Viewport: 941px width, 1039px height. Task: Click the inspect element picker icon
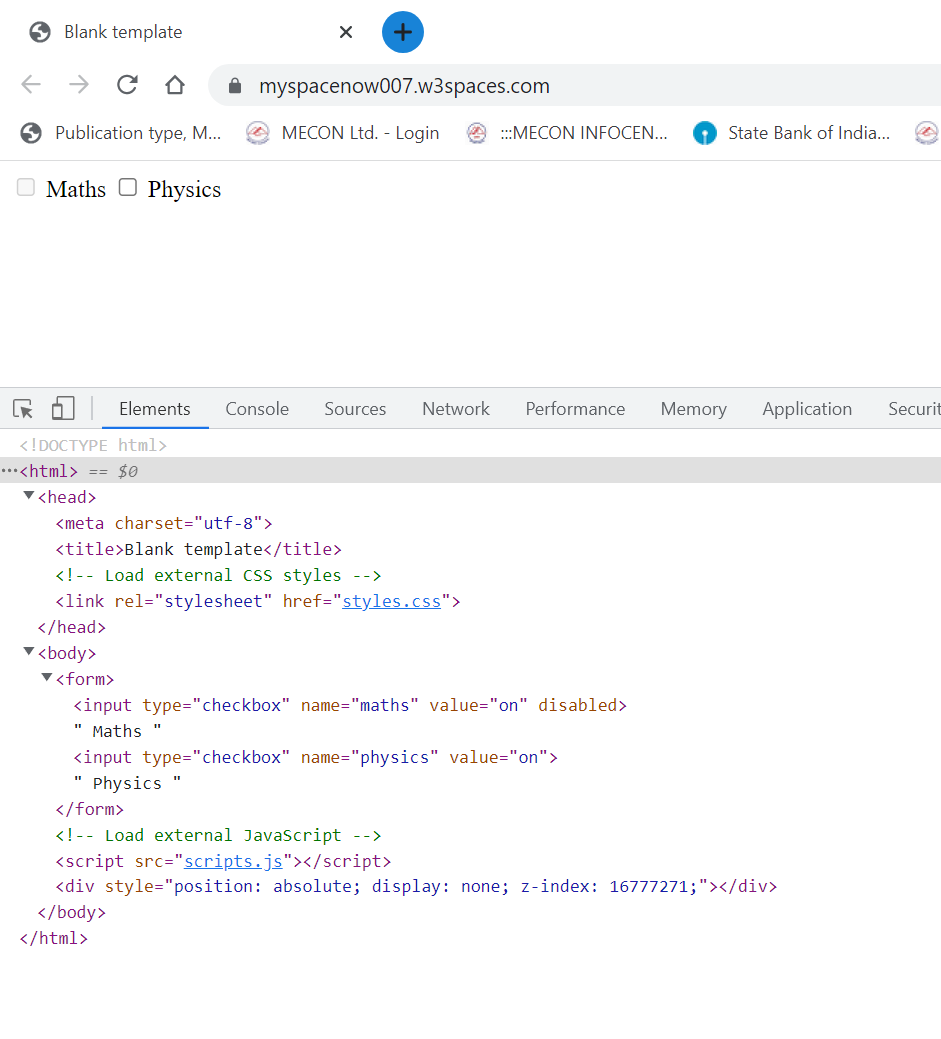click(23, 409)
